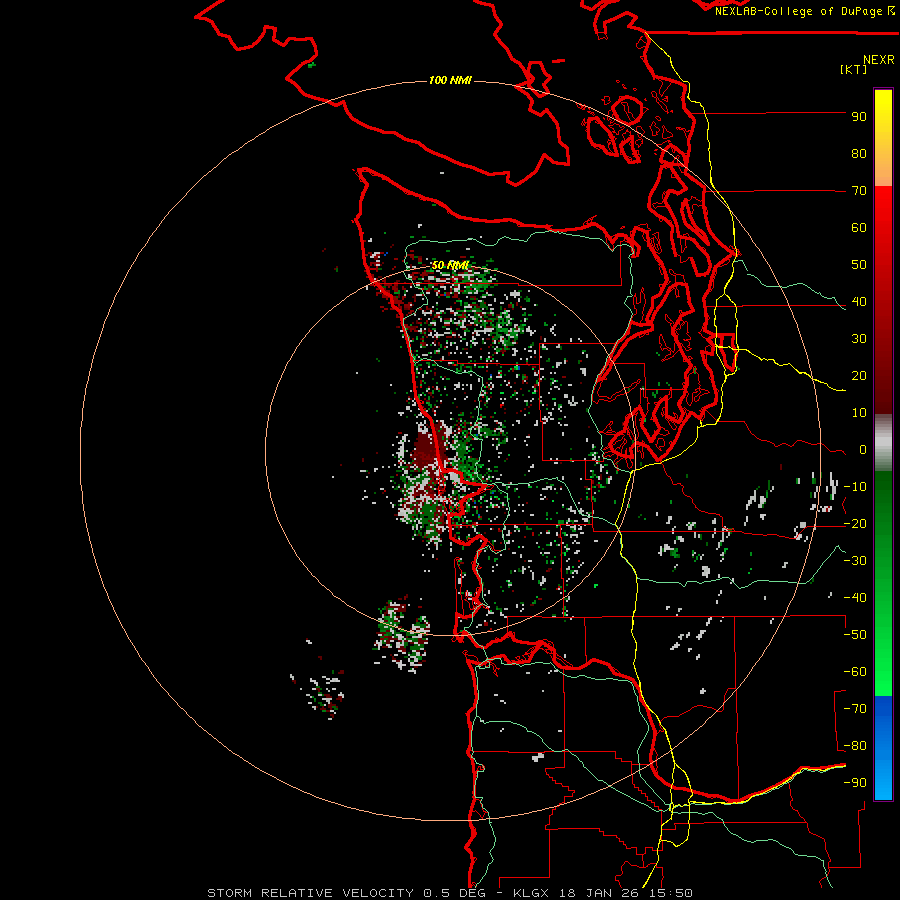Click the 0 knot scale label

pos(863,450)
